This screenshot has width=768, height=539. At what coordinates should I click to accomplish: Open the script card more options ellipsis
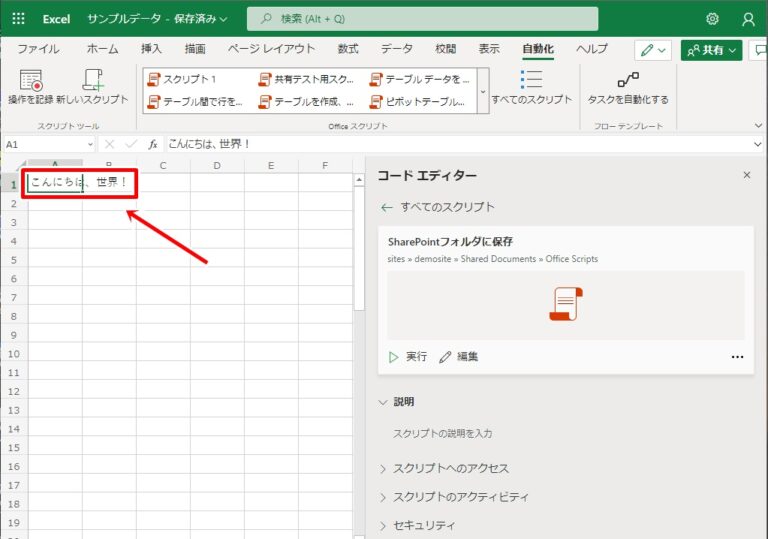737,357
